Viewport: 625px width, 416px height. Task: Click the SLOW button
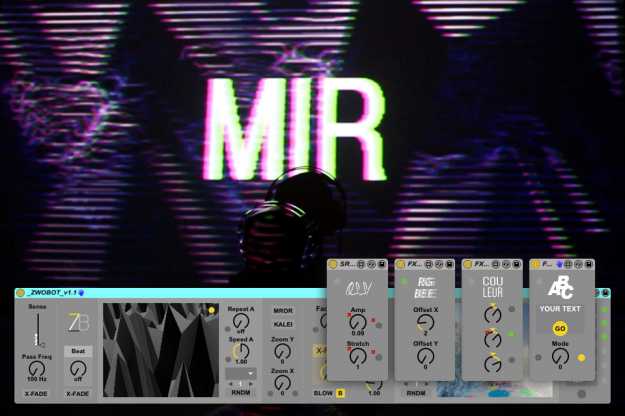323,393
